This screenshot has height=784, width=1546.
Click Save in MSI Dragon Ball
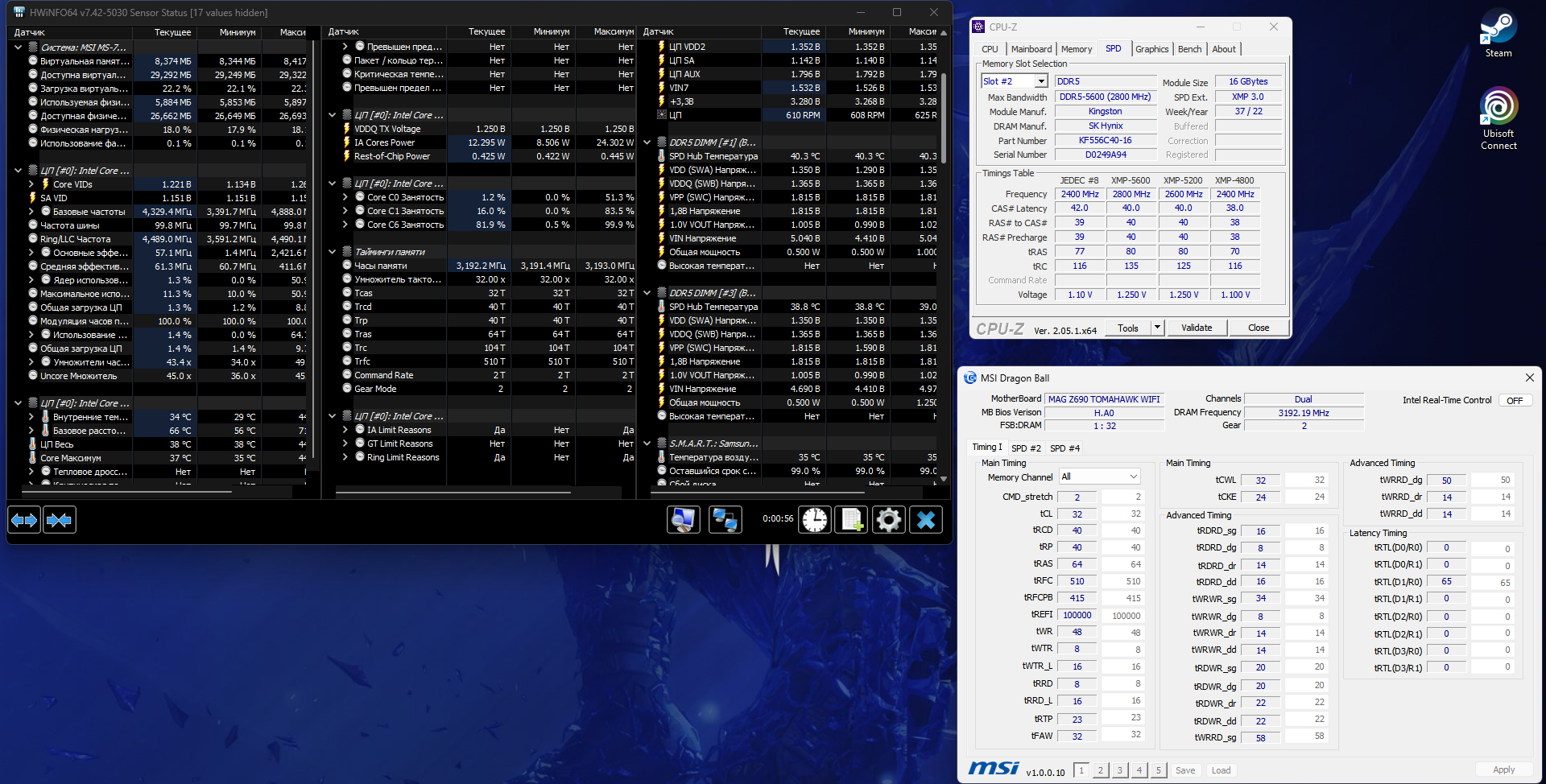1185,770
